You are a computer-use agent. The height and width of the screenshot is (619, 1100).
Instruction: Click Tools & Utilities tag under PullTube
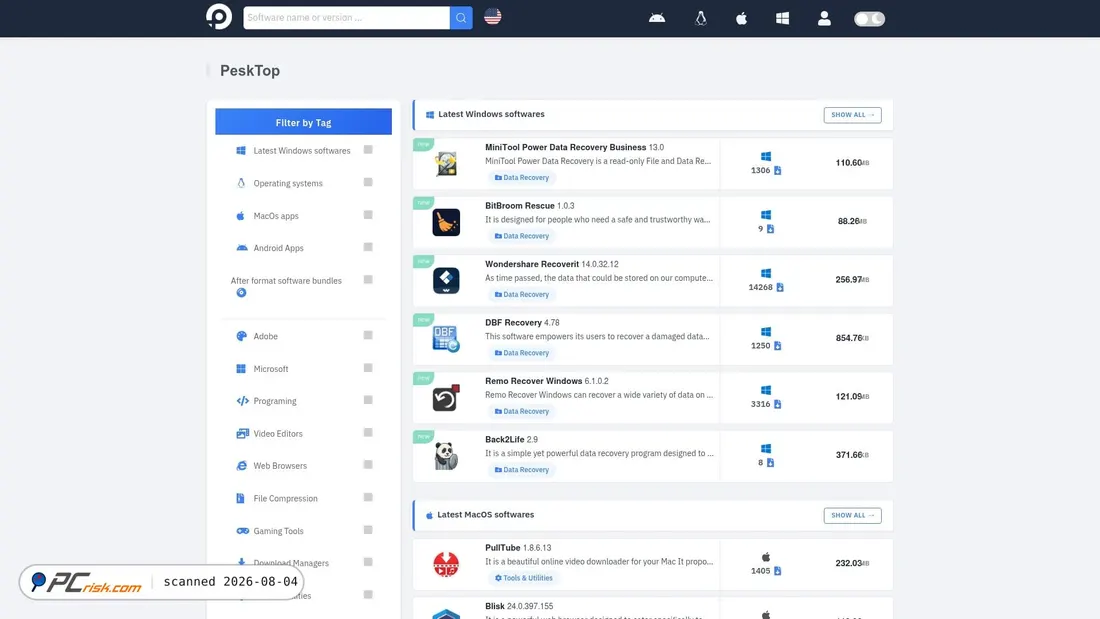(523, 578)
